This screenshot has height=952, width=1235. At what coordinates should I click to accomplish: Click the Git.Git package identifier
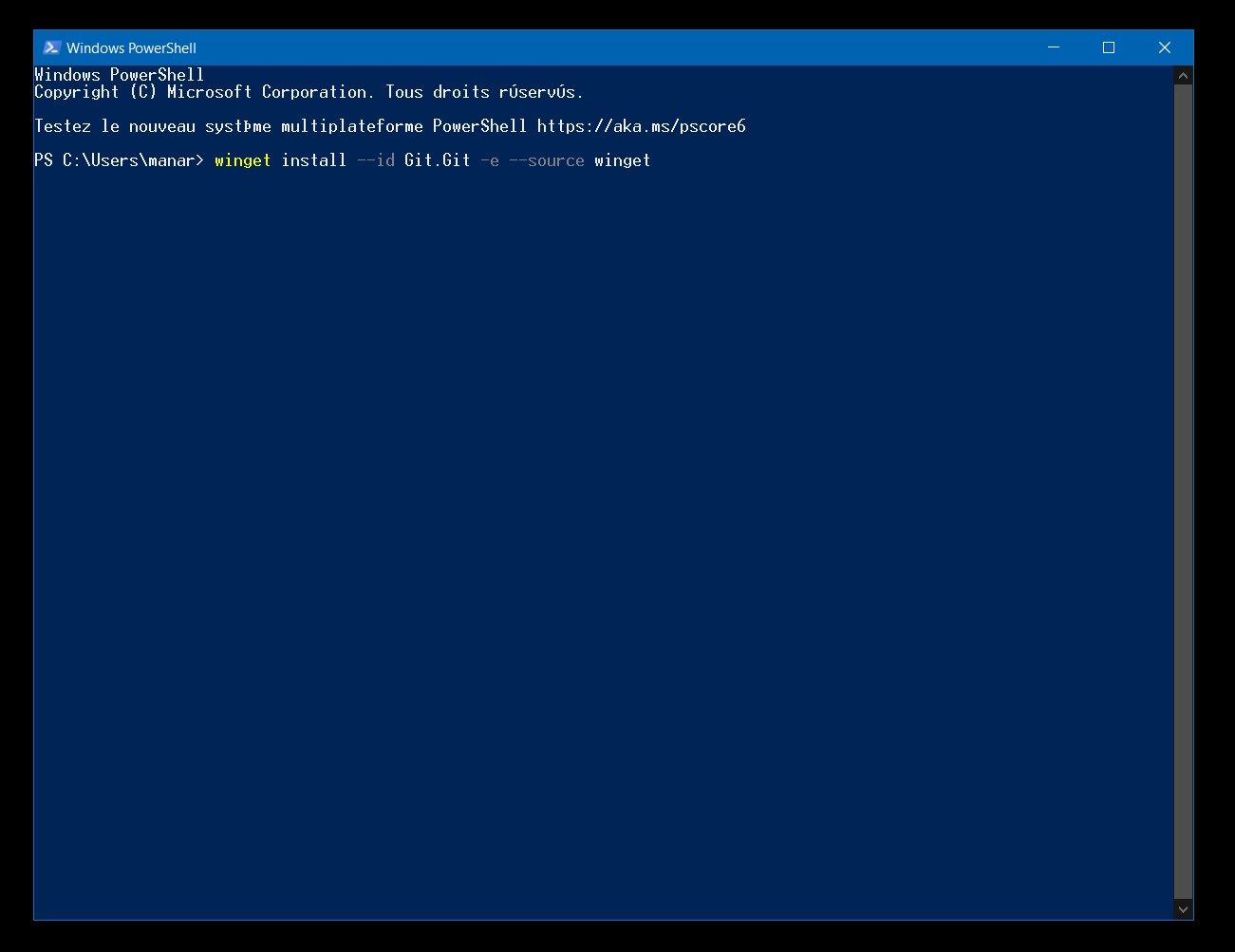438,160
